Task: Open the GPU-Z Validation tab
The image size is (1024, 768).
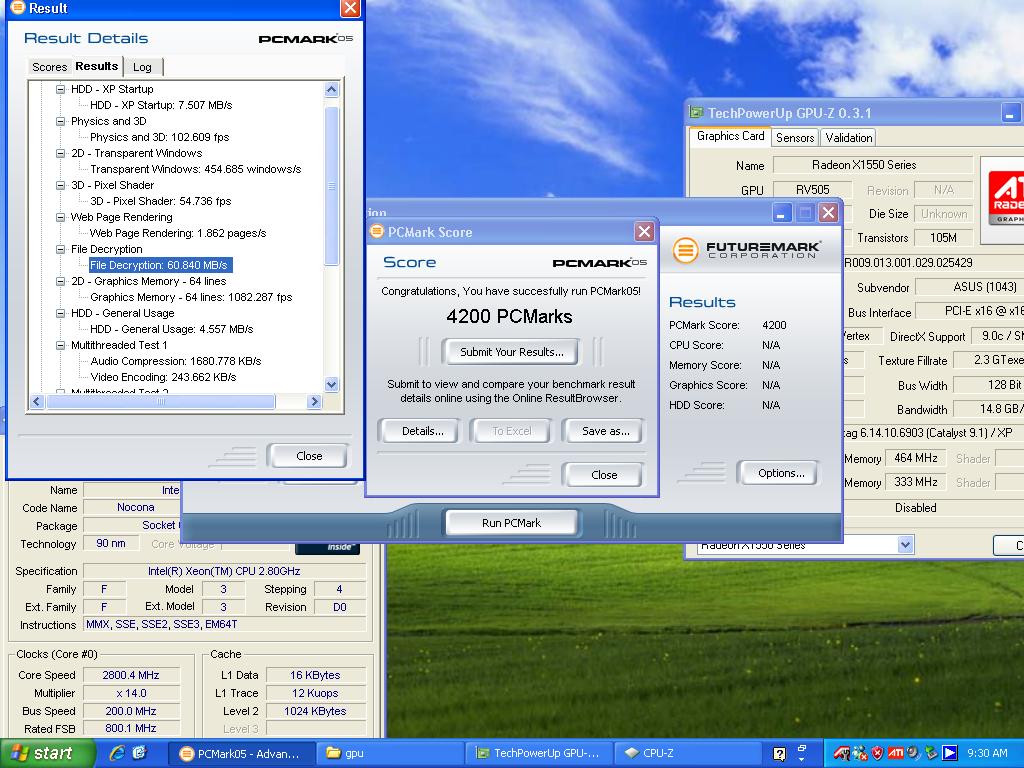Action: point(848,138)
